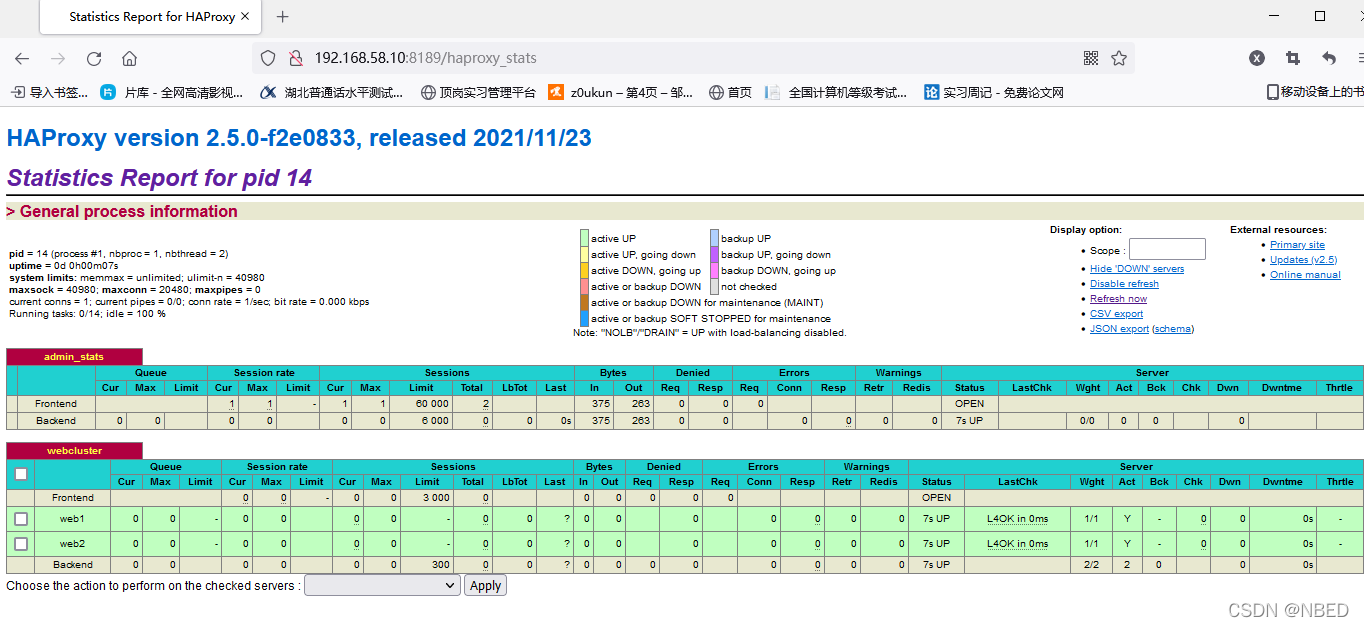Click the admin_stats proxy title
The image size is (1364, 627).
[74, 357]
